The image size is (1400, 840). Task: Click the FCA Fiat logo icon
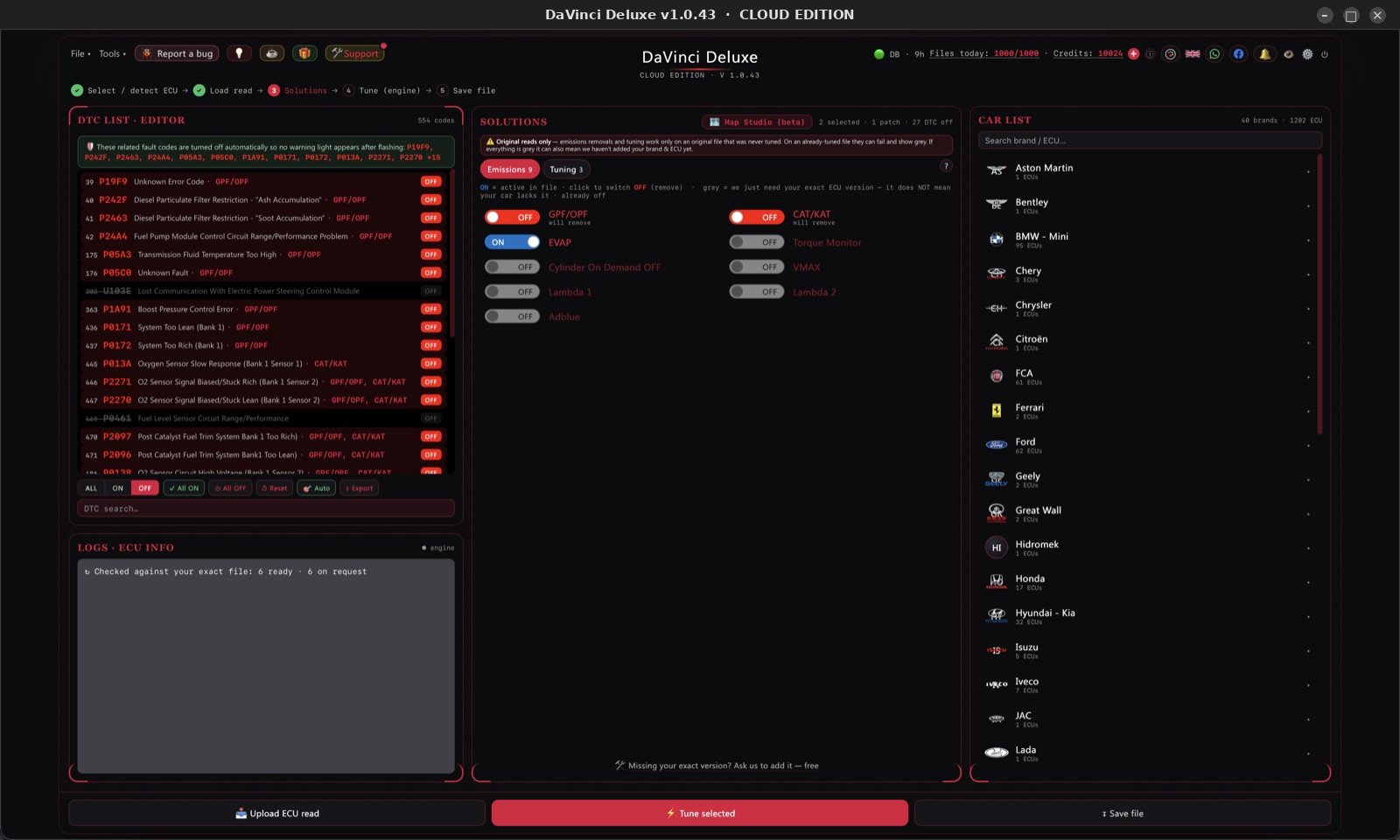pos(996,376)
